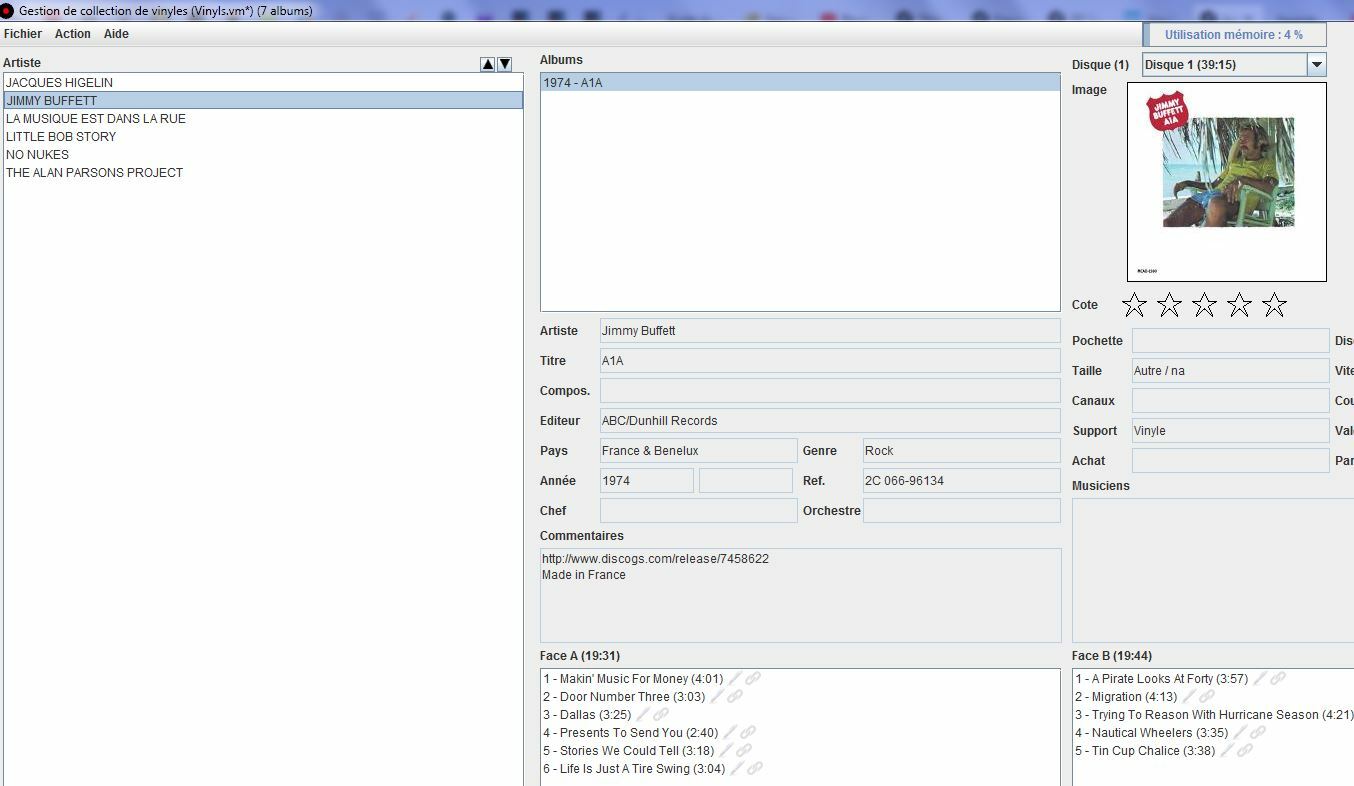Screen dimensions: 1354x786
Task: Set rating to one star
Action: [x=1134, y=305]
